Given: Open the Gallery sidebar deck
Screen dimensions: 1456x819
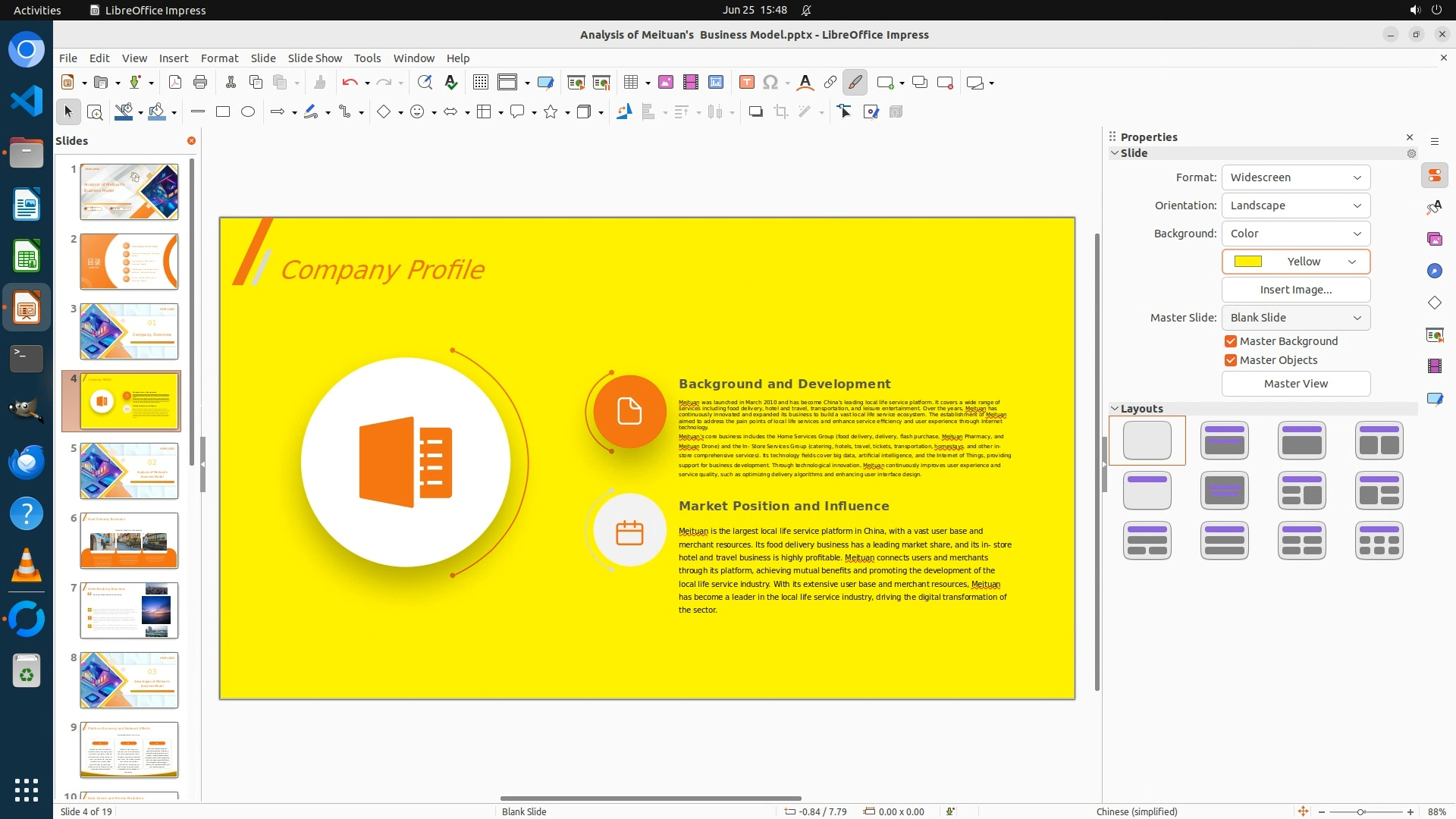Looking at the screenshot, I should [1434, 240].
